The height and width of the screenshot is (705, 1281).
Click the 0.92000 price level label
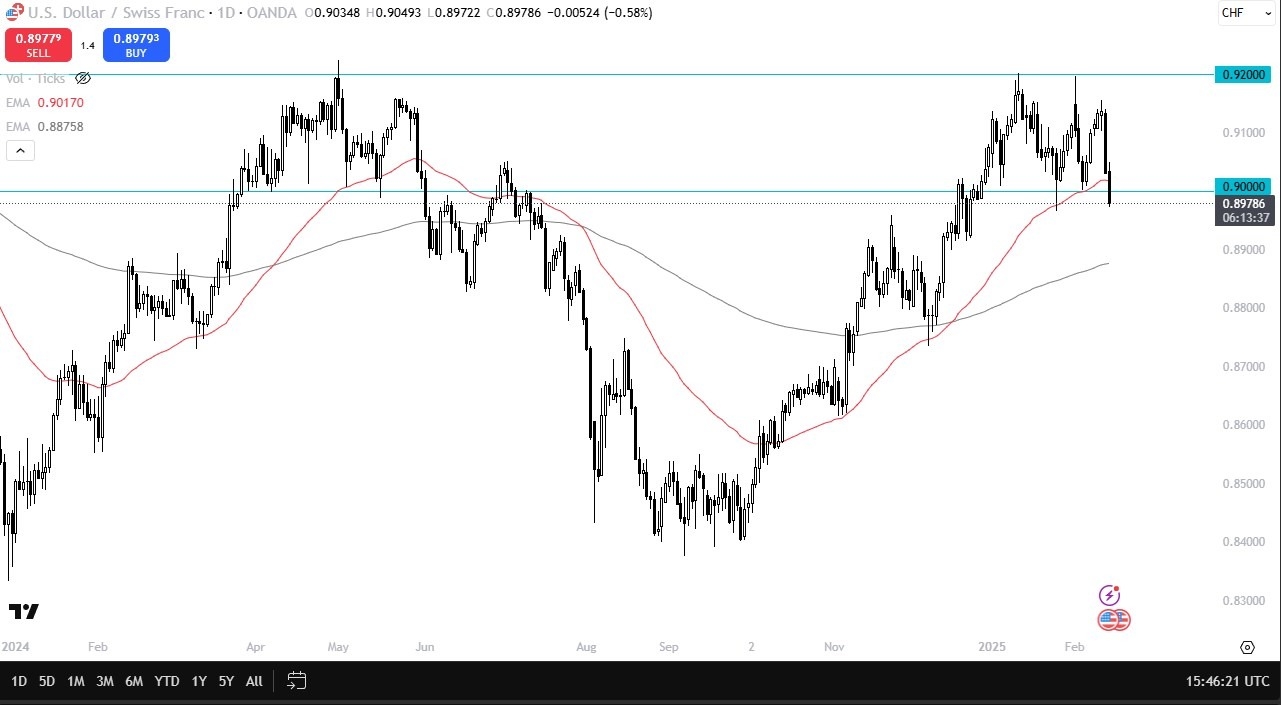1243,75
